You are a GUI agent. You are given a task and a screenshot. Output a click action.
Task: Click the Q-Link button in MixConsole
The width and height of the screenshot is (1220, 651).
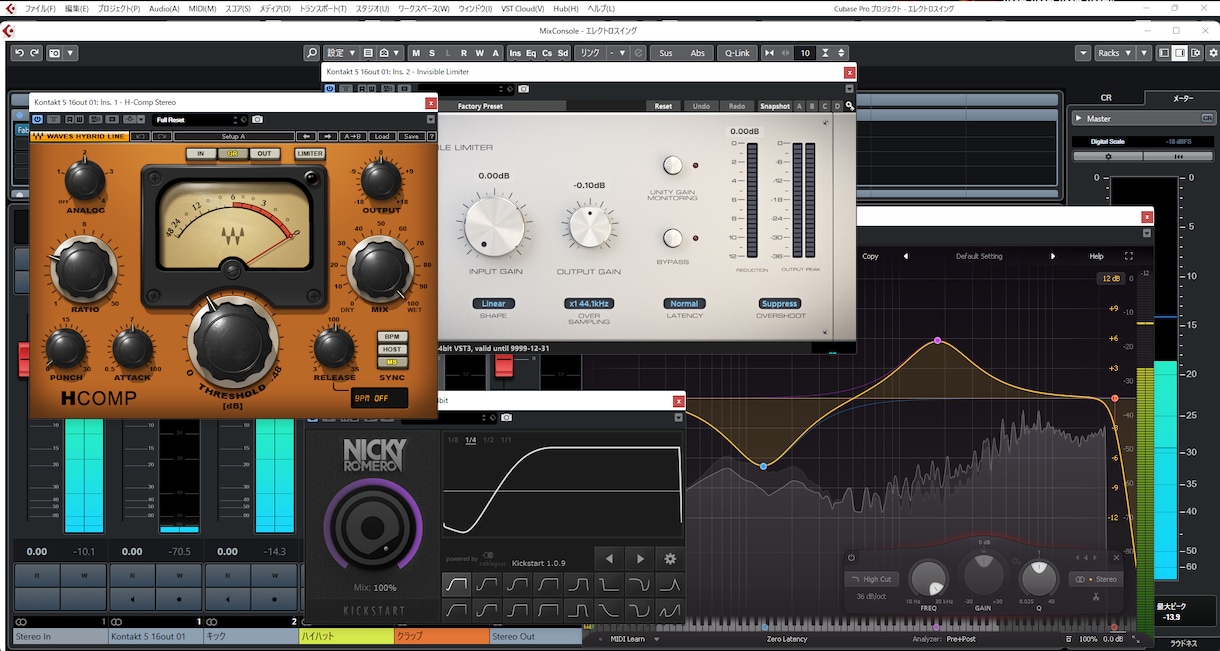pyautogui.click(x=737, y=53)
